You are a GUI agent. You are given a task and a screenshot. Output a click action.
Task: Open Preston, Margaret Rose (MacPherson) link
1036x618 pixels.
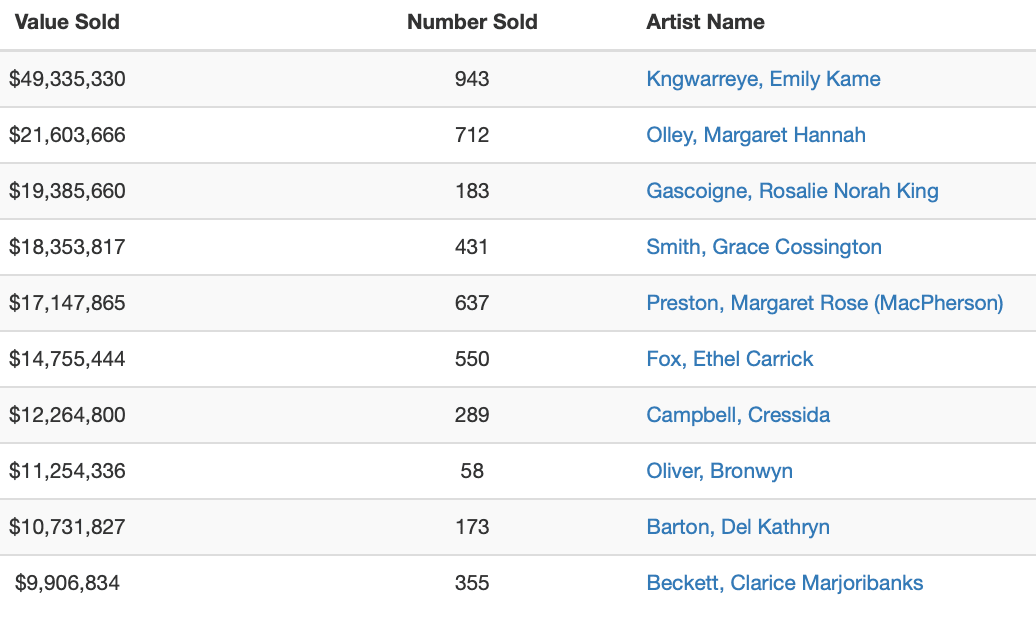825,303
